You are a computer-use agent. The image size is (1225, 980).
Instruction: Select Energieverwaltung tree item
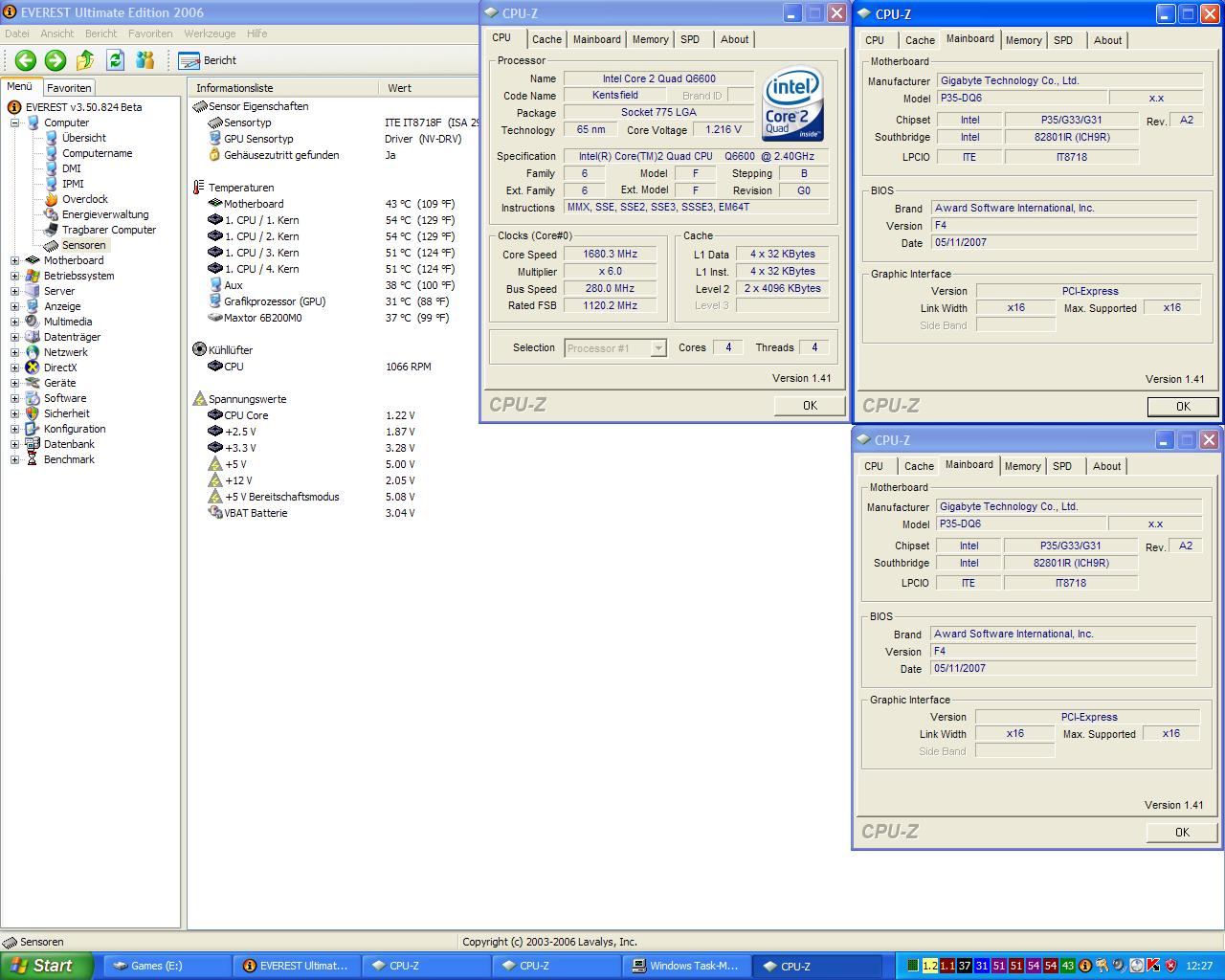(x=105, y=214)
